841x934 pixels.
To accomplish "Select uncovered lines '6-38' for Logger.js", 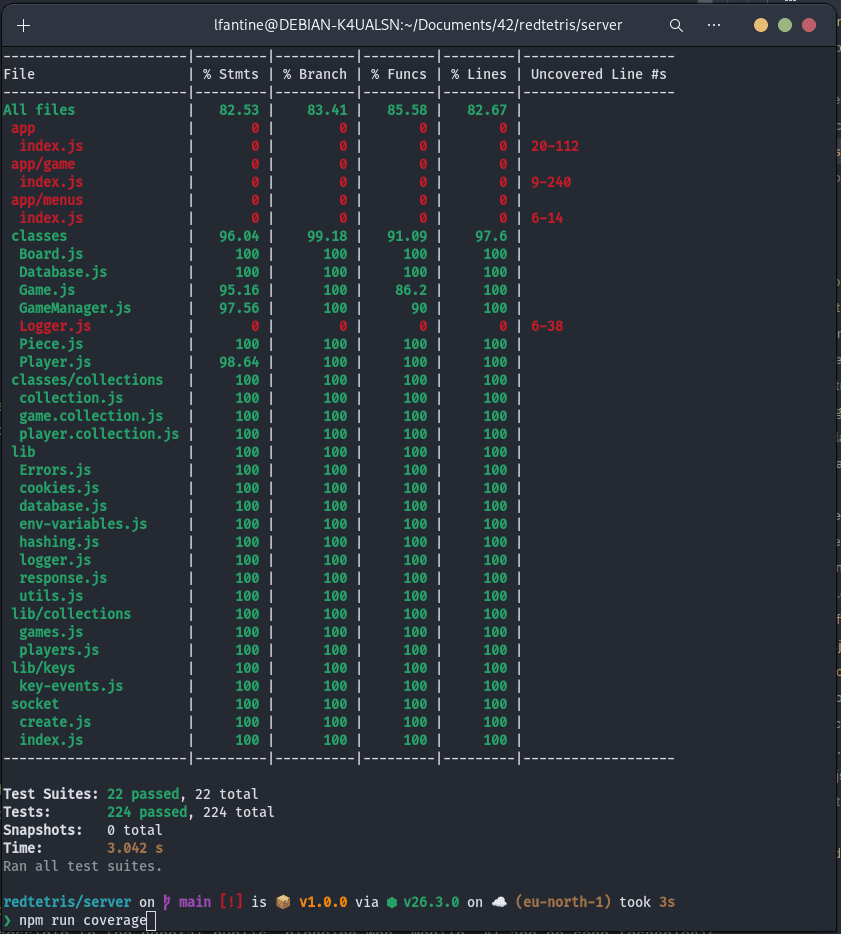I will pyautogui.click(x=547, y=326).
